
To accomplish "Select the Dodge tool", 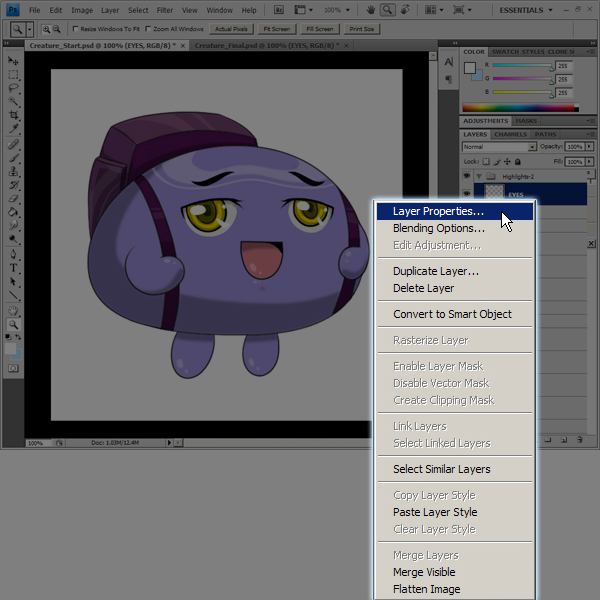I will pos(13,239).
